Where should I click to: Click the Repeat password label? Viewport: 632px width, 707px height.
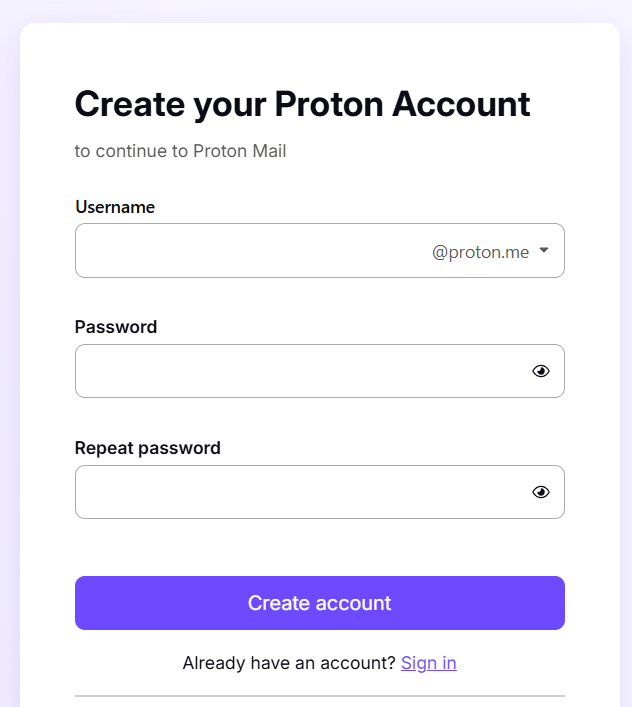pyautogui.click(x=147, y=448)
